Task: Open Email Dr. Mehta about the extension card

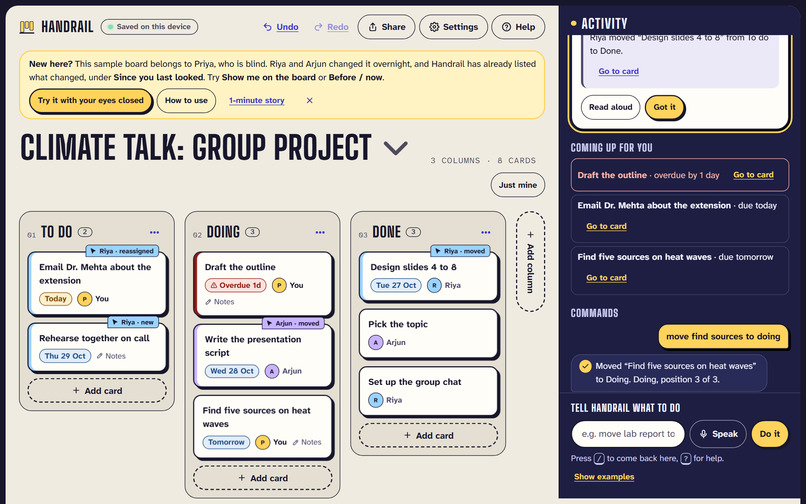Action: [x=98, y=283]
